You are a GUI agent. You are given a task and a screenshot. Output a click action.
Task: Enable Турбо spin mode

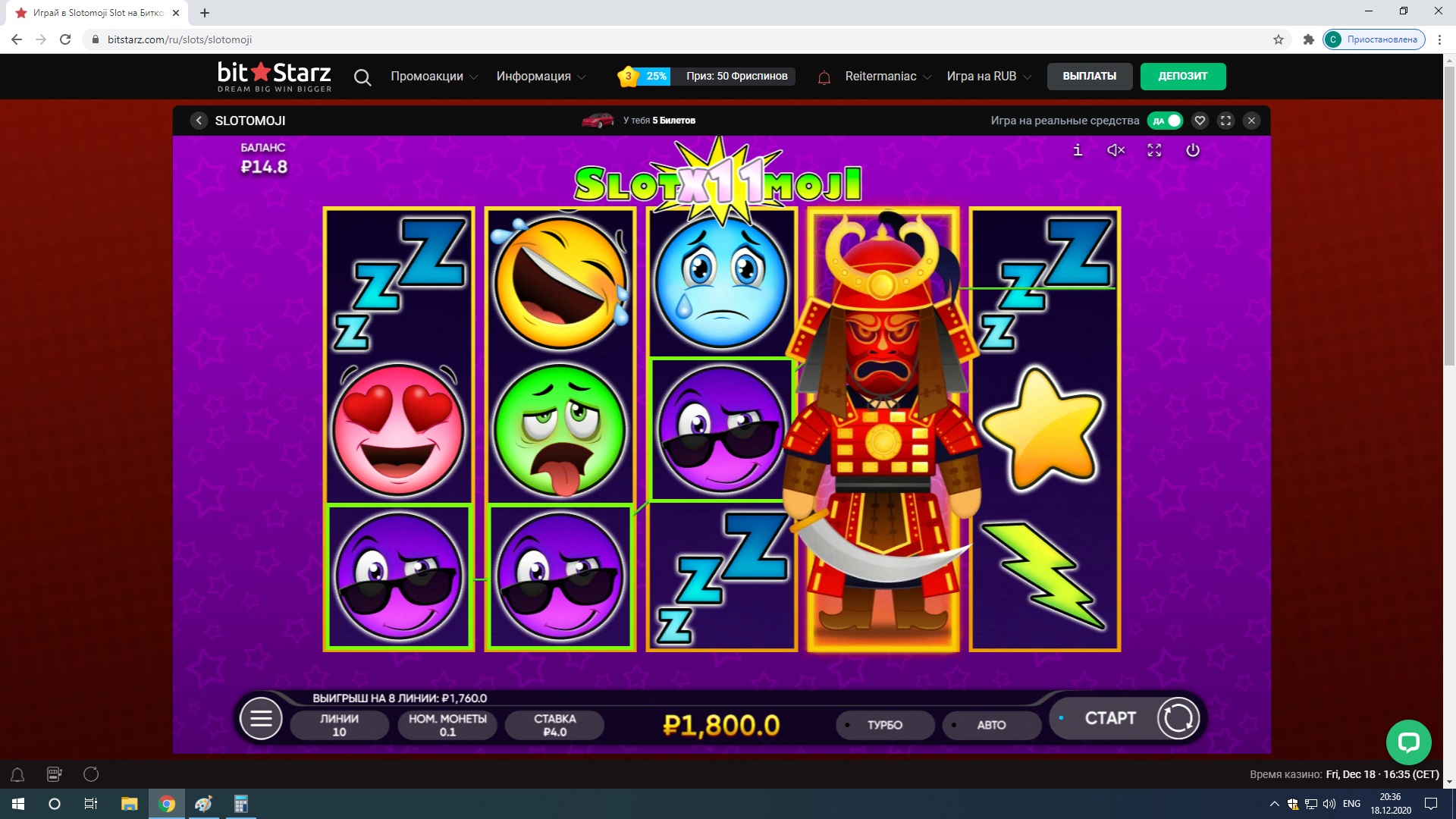click(x=885, y=725)
